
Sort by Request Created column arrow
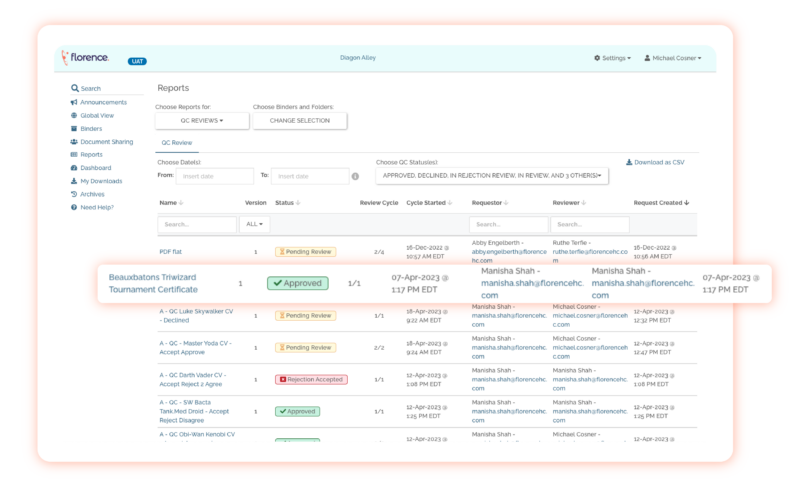687,203
